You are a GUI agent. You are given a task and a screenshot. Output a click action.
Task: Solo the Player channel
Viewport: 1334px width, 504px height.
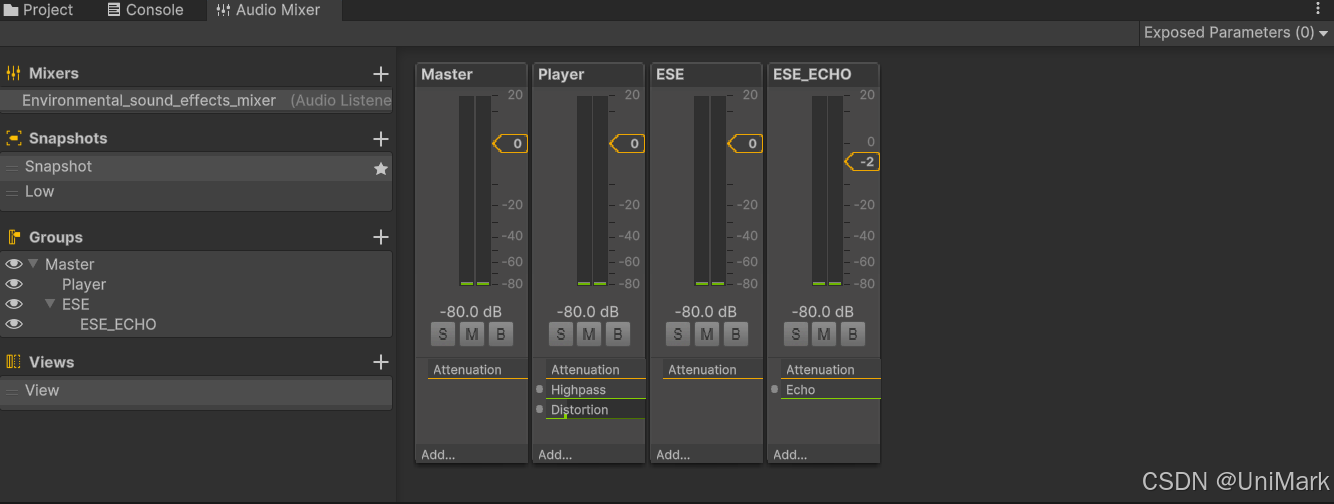[561, 334]
